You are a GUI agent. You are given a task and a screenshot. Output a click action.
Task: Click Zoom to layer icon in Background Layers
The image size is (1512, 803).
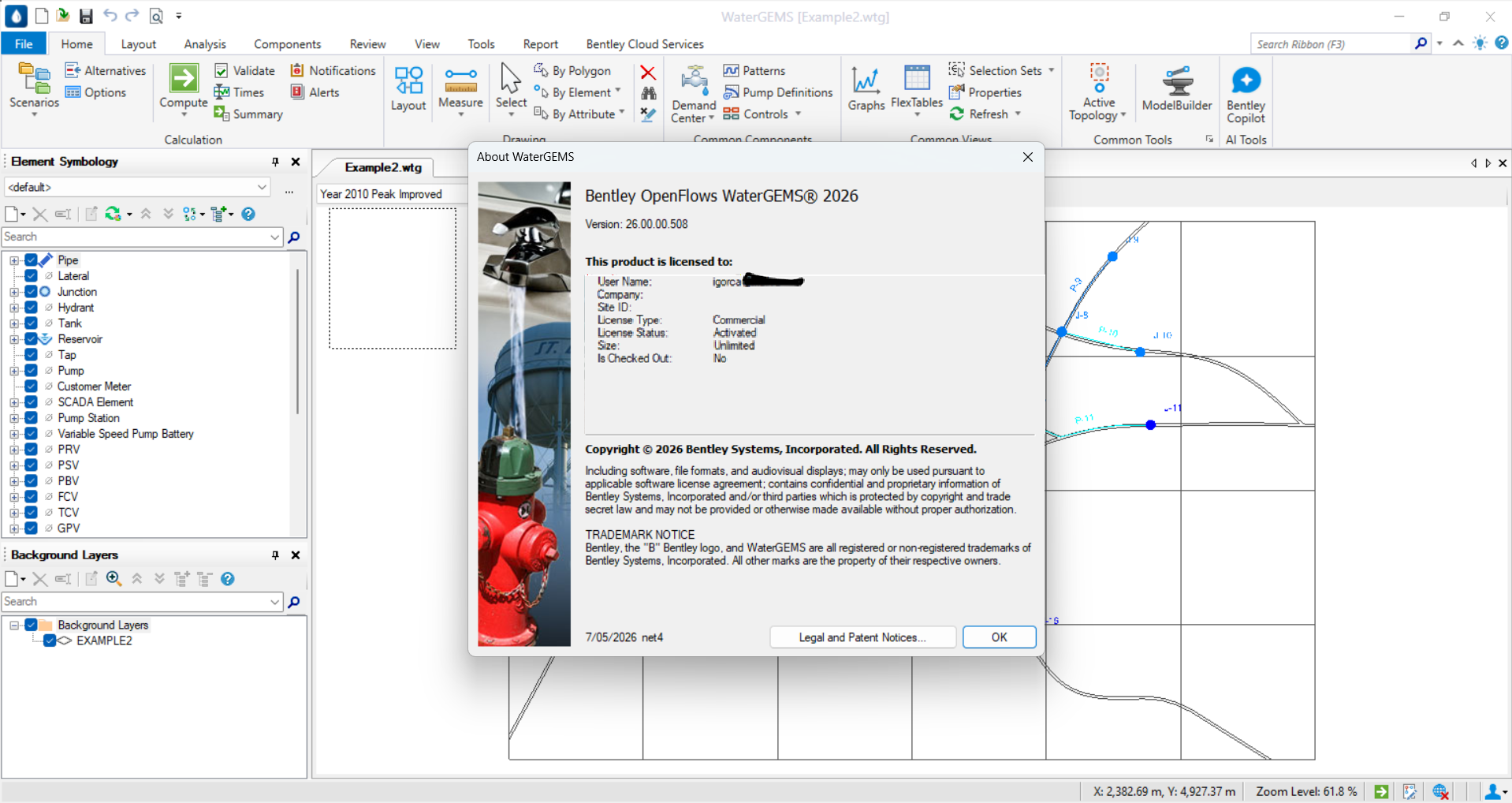[x=114, y=579]
